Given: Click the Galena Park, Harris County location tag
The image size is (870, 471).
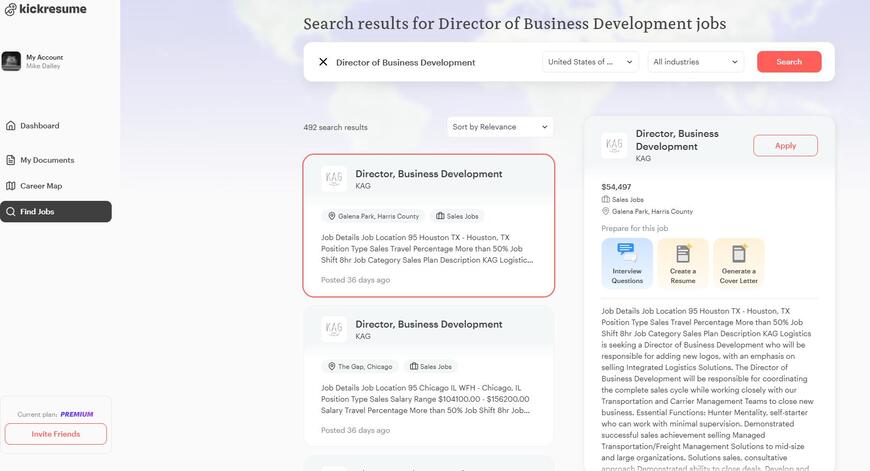Looking at the screenshot, I should pyautogui.click(x=373, y=216).
